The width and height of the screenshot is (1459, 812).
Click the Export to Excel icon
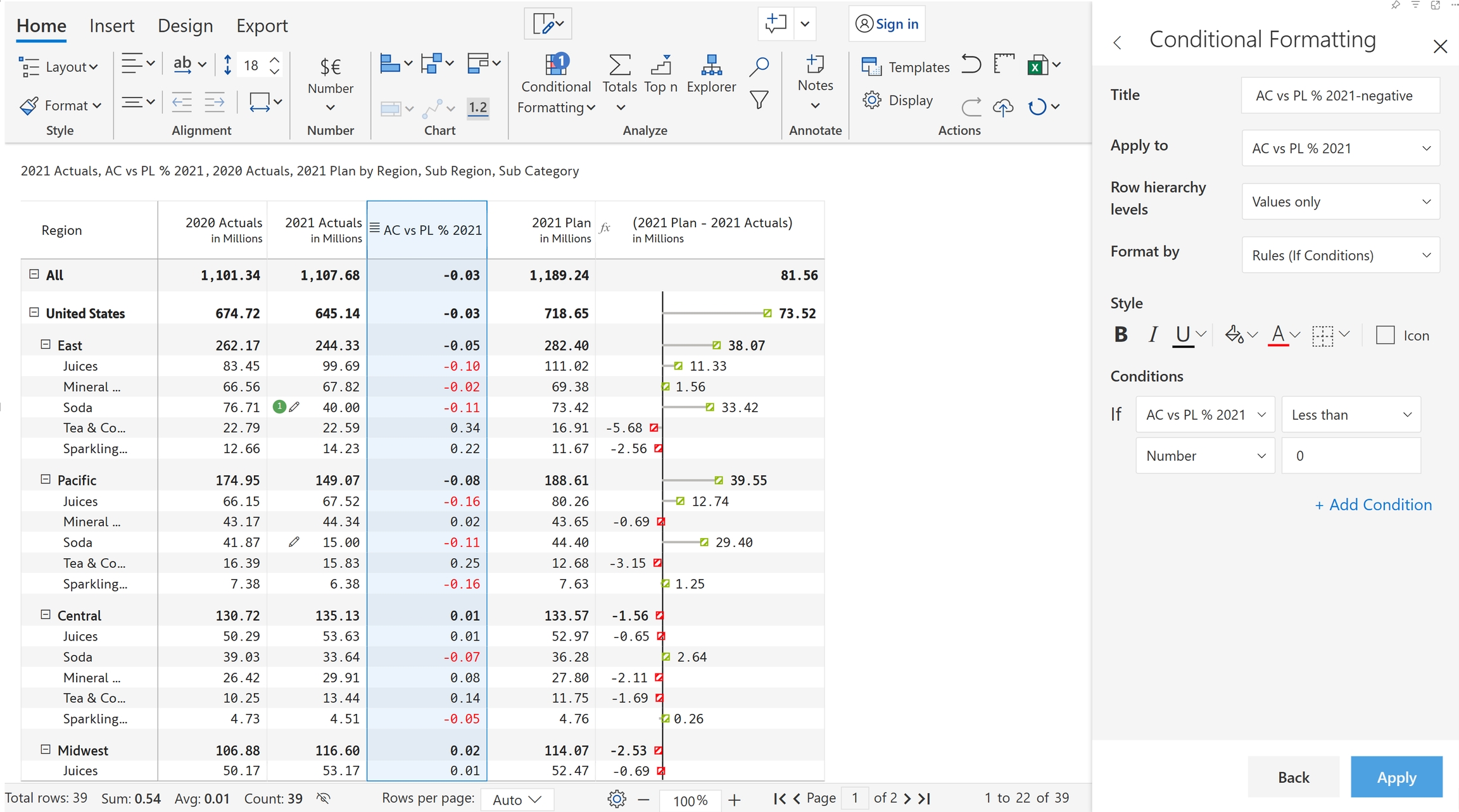click(1037, 65)
